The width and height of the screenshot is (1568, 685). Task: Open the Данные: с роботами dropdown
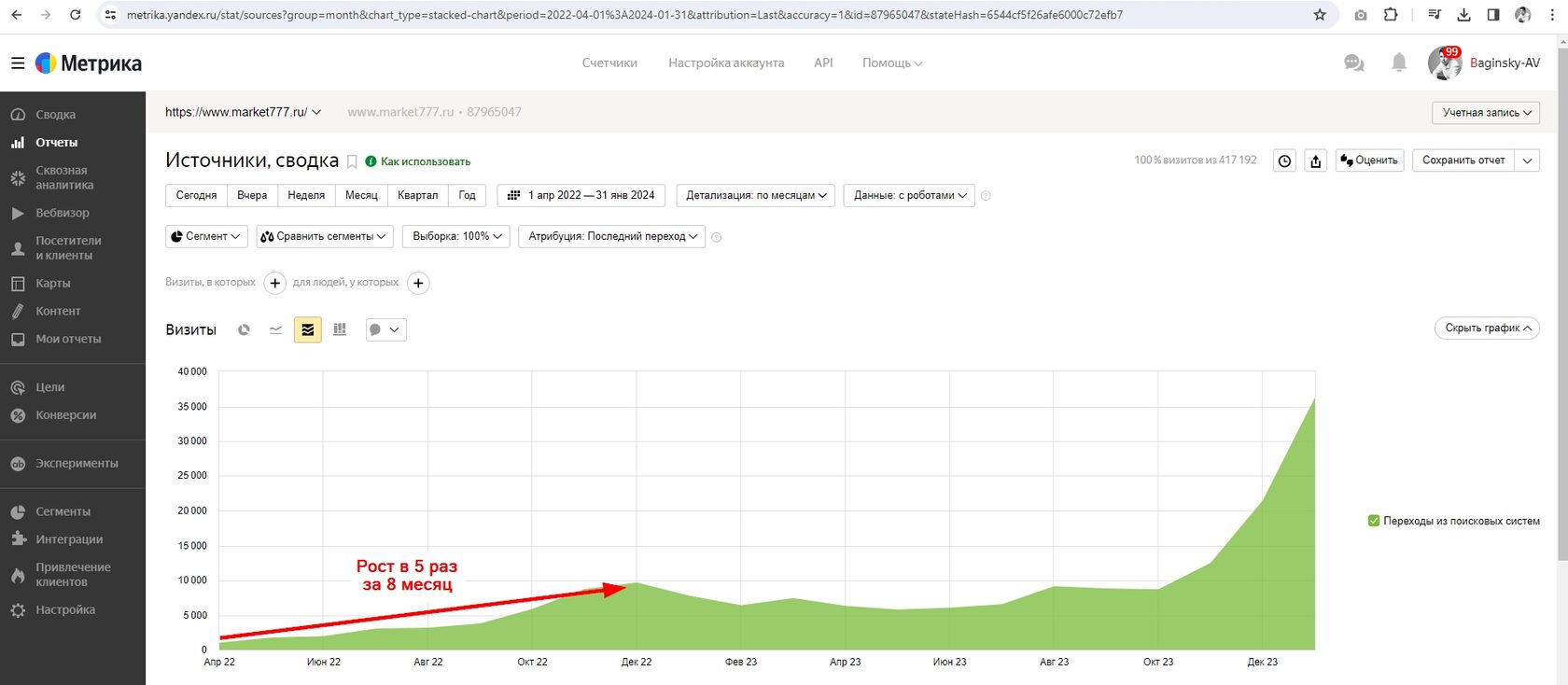[x=909, y=195]
